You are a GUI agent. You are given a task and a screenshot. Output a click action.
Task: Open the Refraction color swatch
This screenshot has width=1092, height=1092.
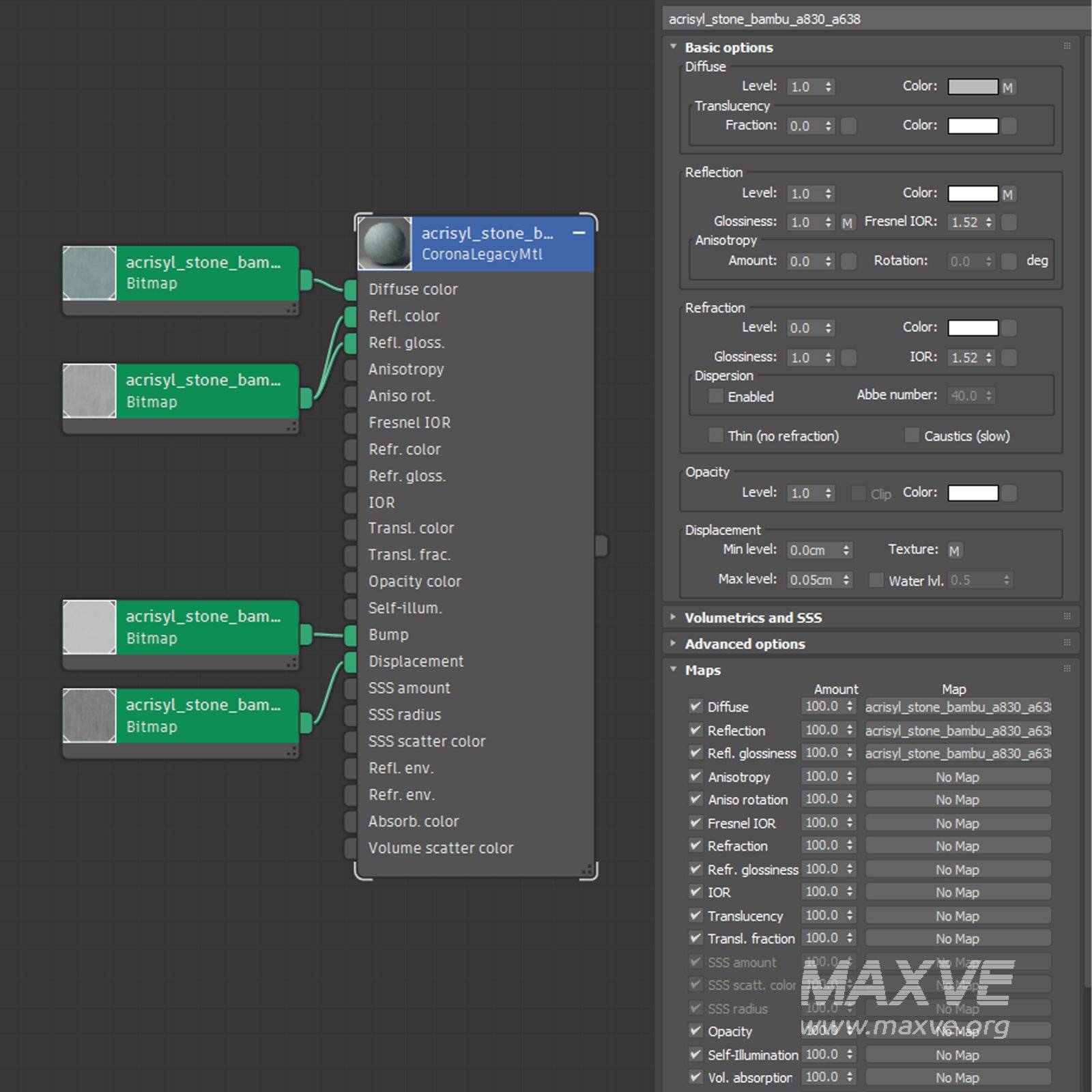pyautogui.click(x=973, y=328)
